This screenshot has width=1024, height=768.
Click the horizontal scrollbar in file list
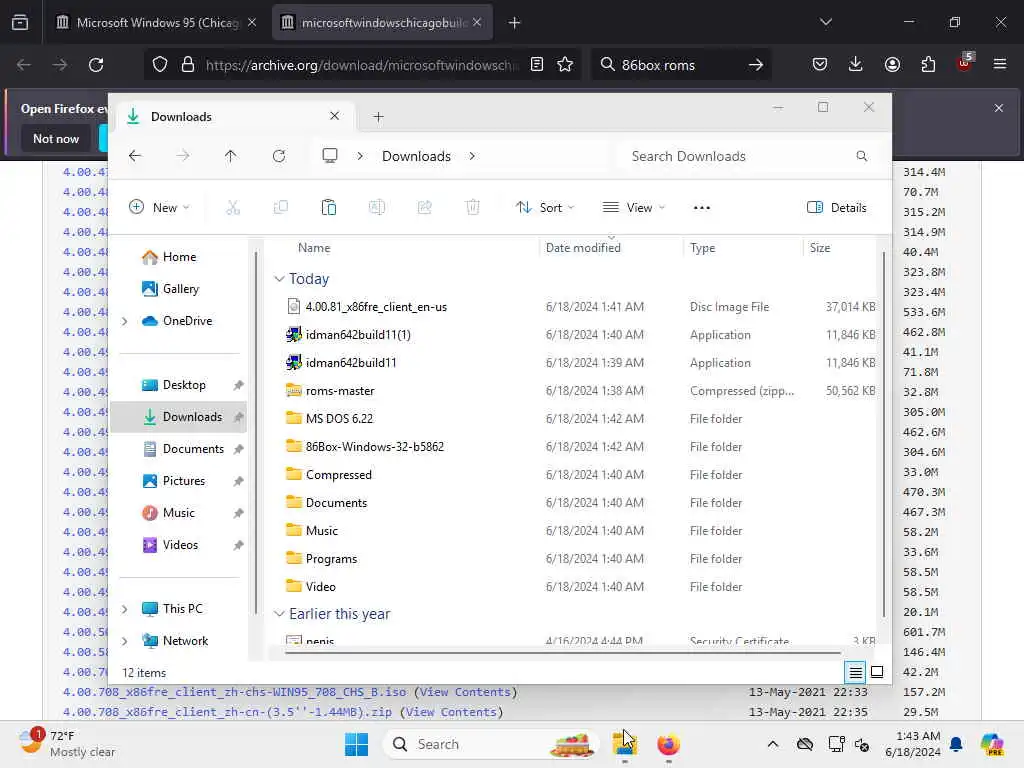tap(563, 652)
